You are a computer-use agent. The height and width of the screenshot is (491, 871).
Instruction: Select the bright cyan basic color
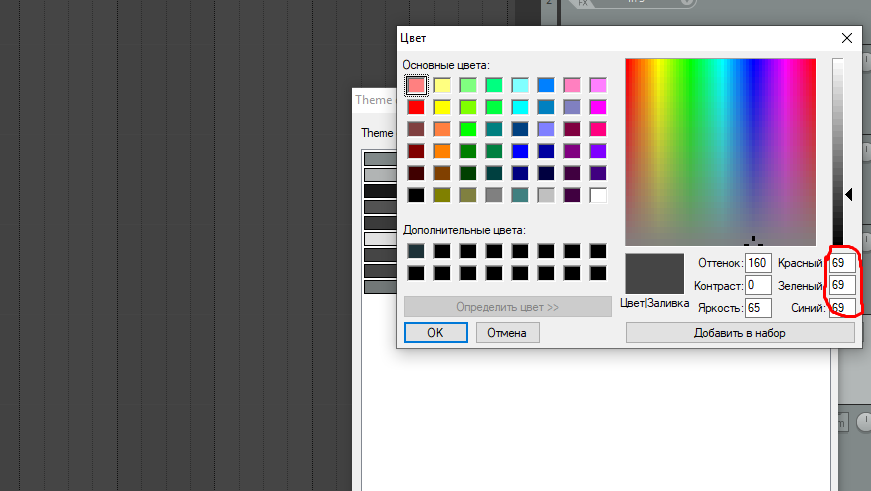tap(520, 107)
